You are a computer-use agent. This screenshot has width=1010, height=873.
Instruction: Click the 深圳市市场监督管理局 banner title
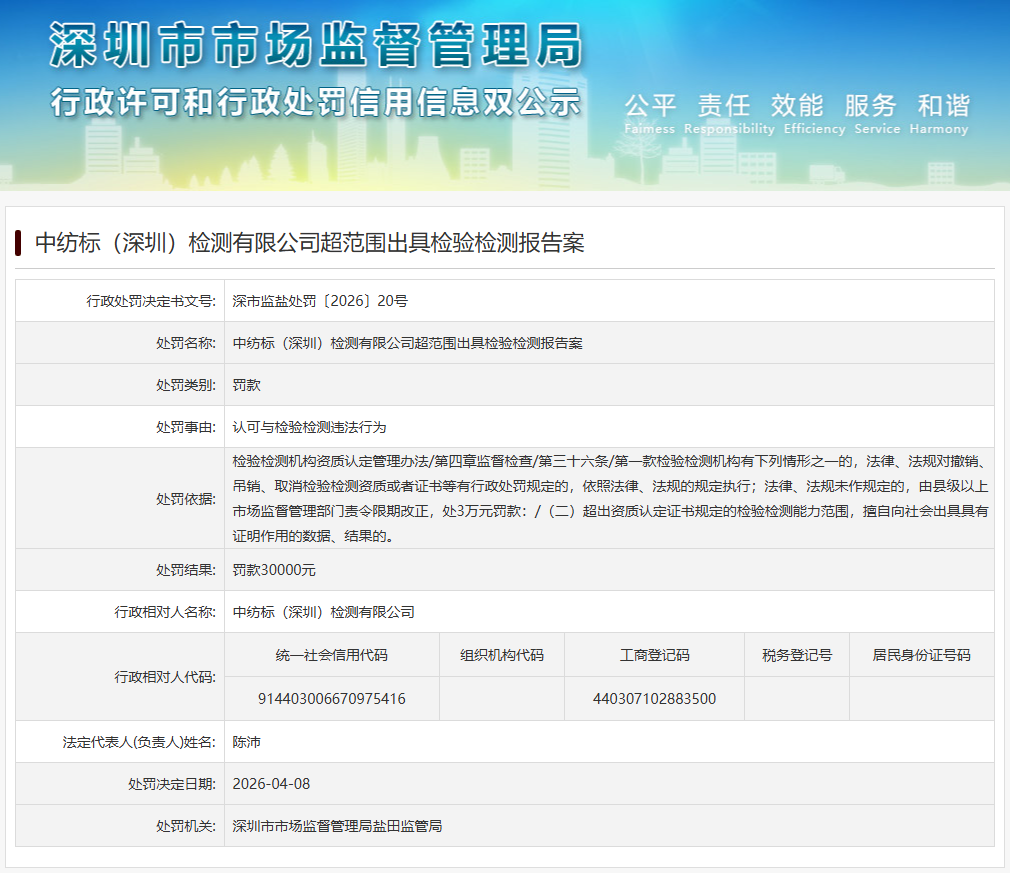coord(315,44)
